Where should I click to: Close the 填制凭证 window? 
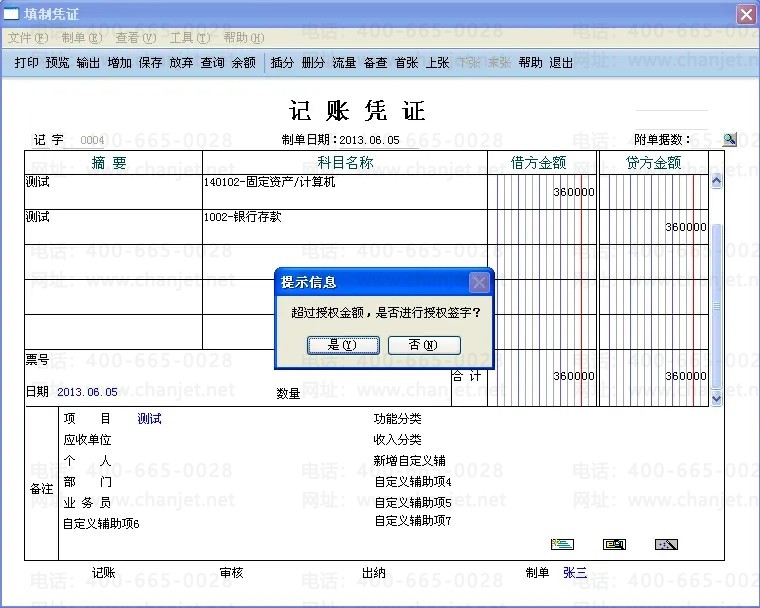point(746,14)
